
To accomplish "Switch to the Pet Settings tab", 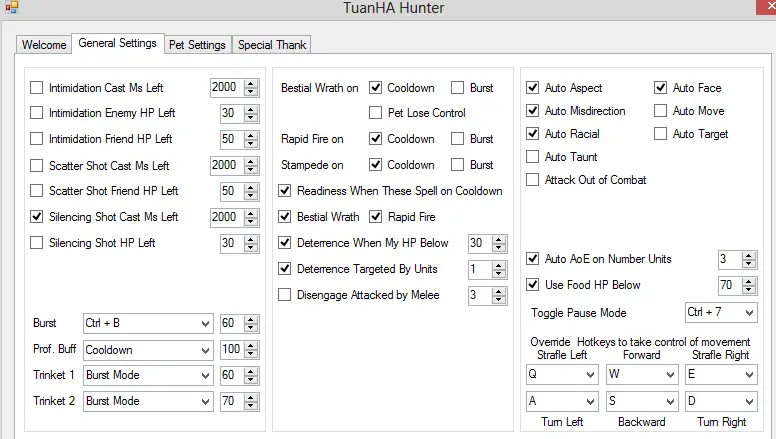I will 198,45.
